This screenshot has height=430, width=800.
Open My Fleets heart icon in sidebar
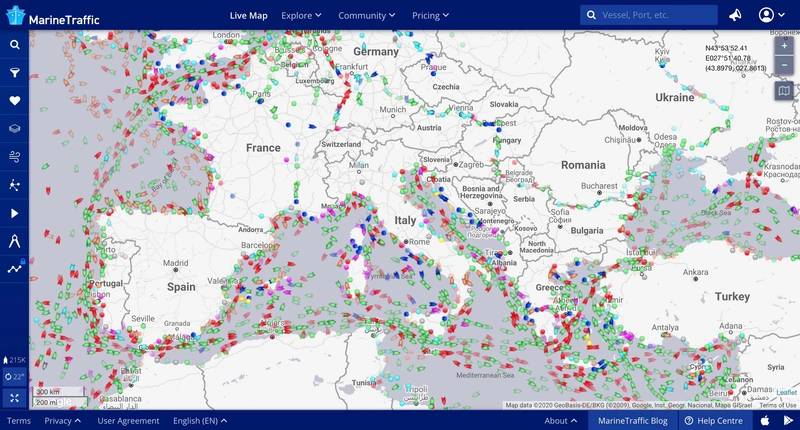click(x=15, y=101)
